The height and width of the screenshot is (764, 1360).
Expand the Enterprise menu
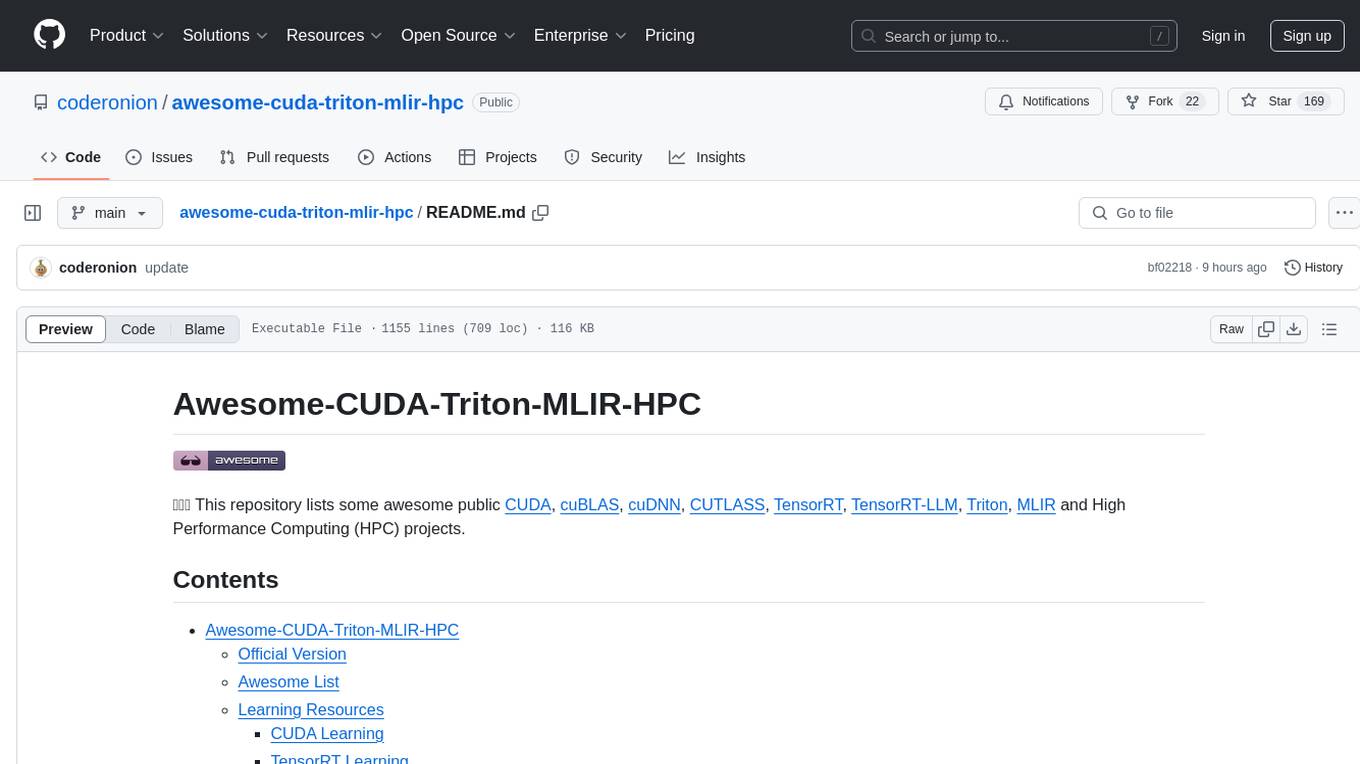[x=580, y=35]
